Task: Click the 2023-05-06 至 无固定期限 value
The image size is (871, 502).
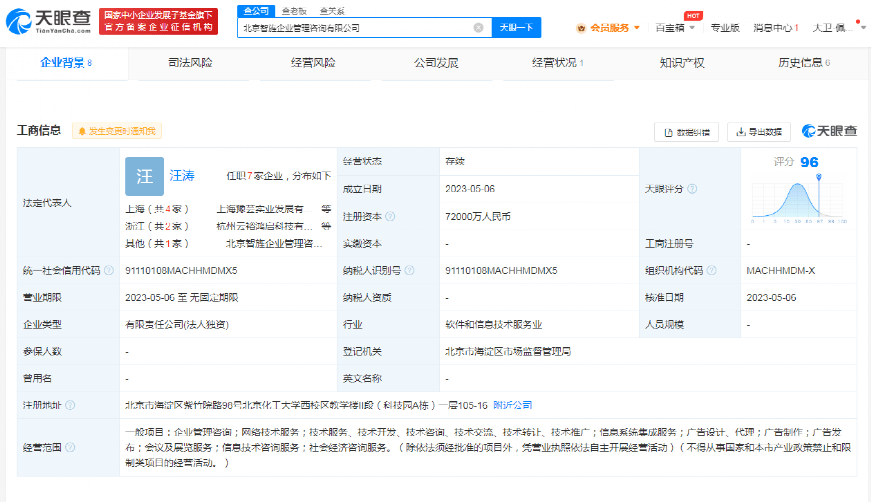Action: (182, 298)
